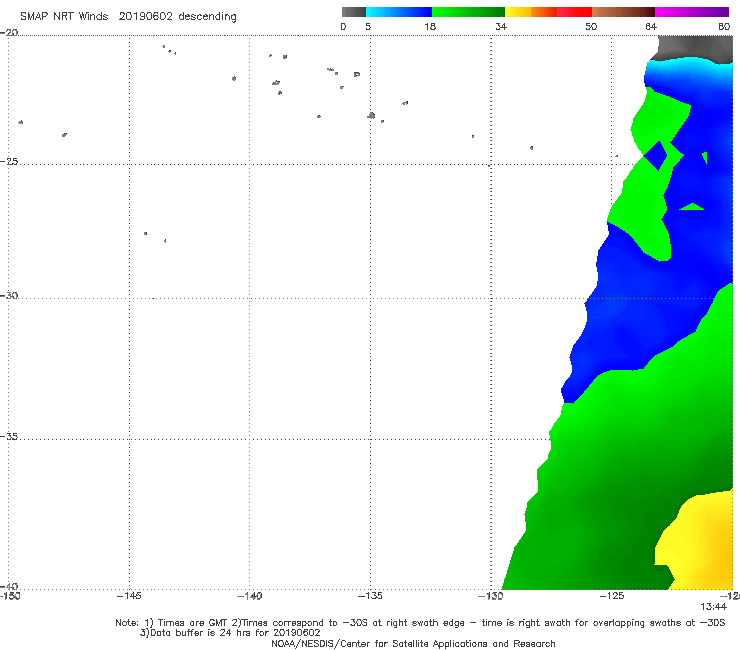Click the yellow-to-red 34–50 color bar segment
740x650 pixels.
(x=548, y=12)
